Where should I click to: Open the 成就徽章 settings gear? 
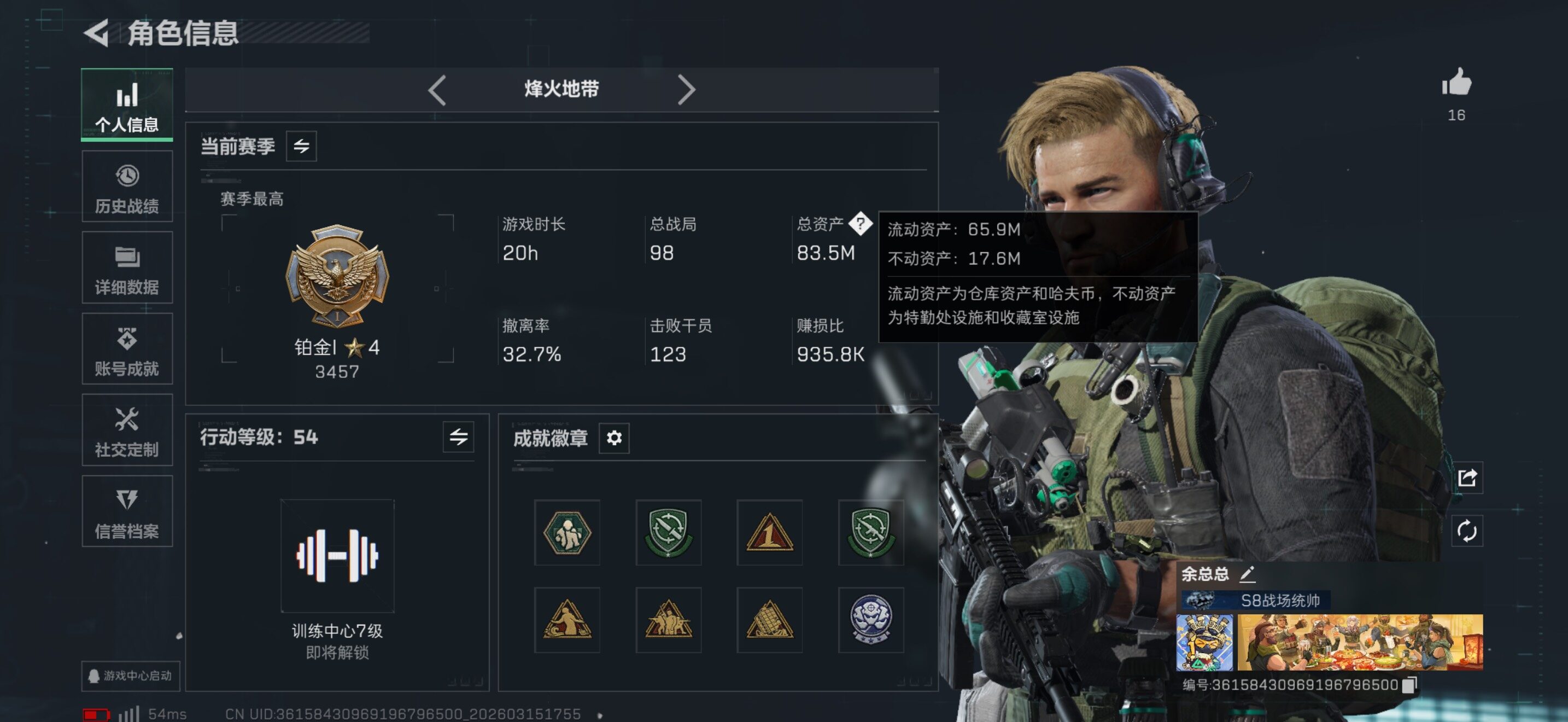pyautogui.click(x=614, y=438)
